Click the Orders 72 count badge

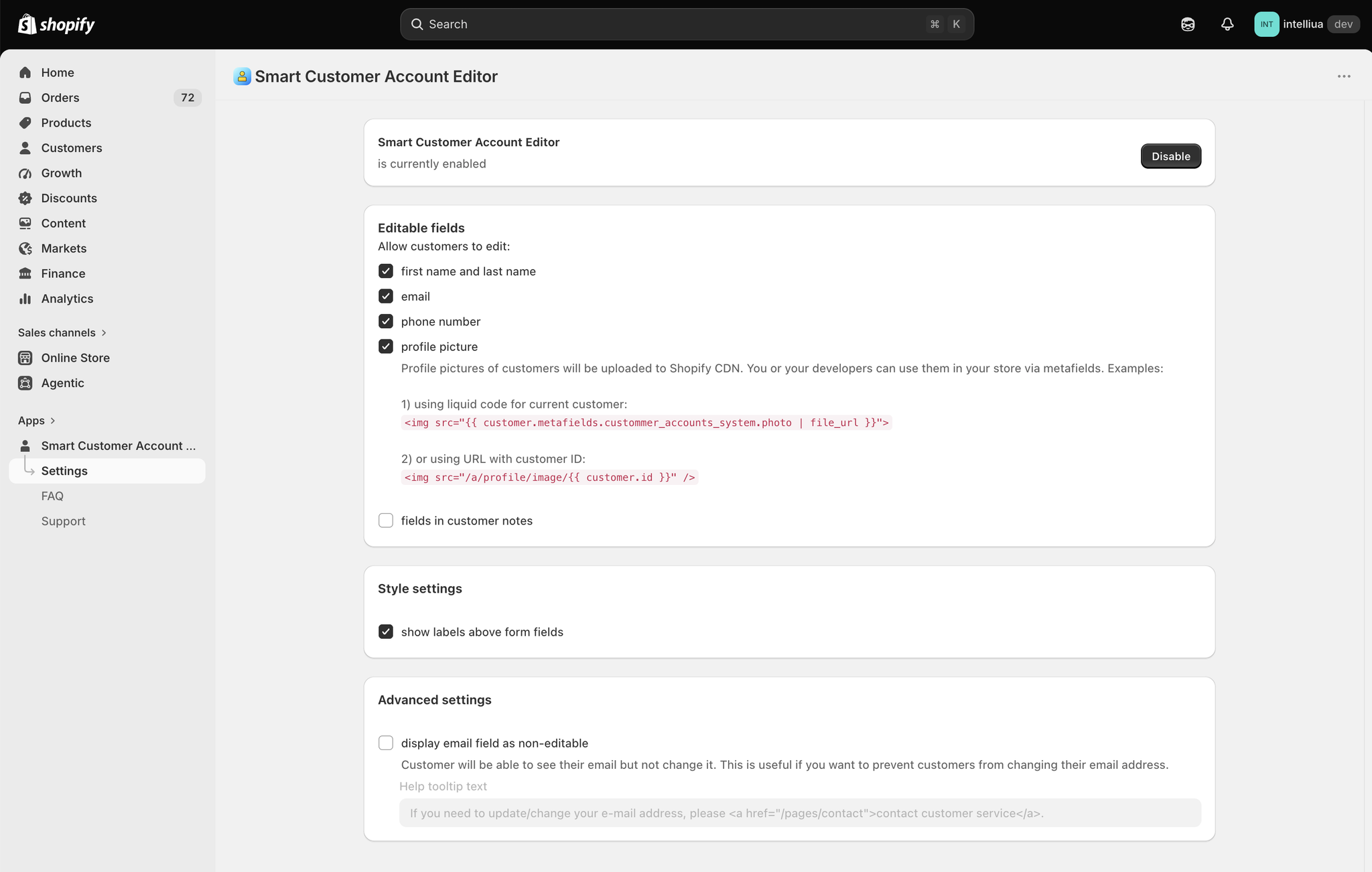188,98
